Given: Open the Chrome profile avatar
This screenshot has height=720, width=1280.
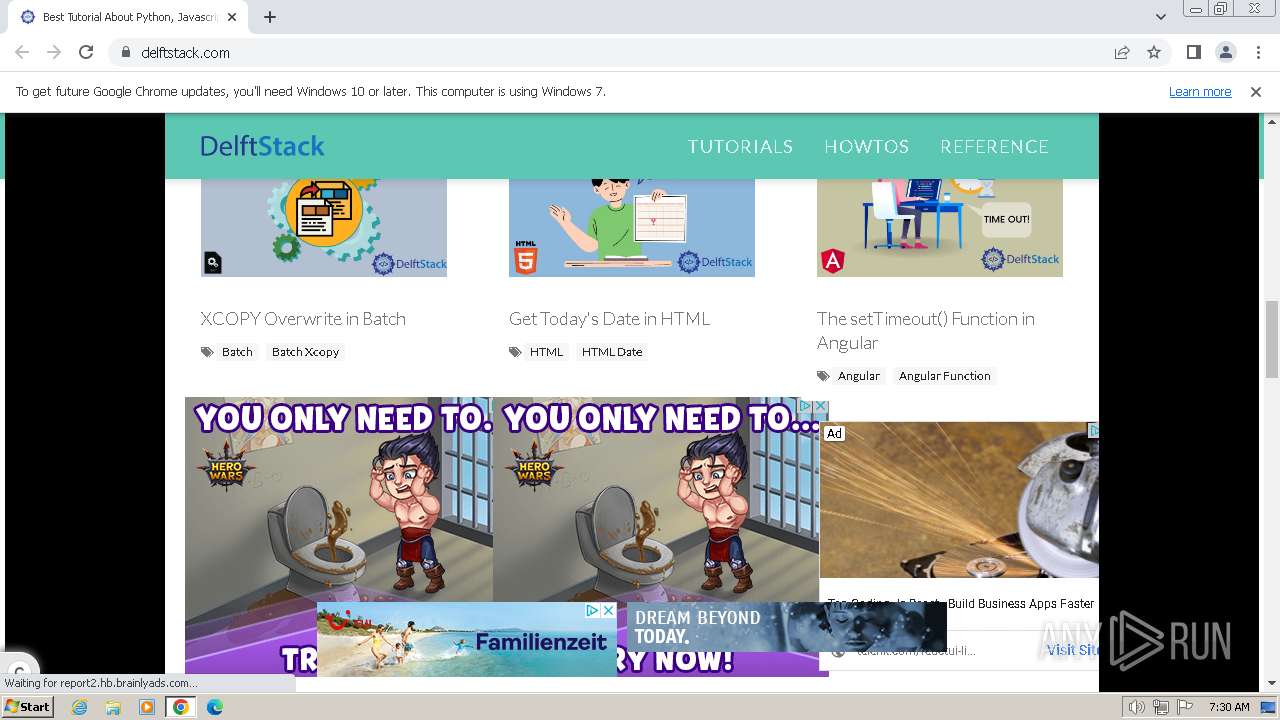Looking at the screenshot, I should click(x=1225, y=52).
